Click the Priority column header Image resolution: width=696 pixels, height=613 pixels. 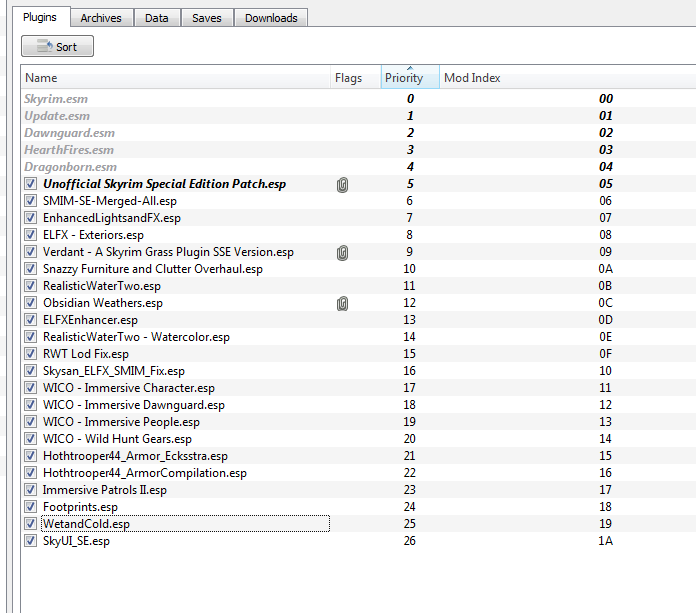coord(410,78)
